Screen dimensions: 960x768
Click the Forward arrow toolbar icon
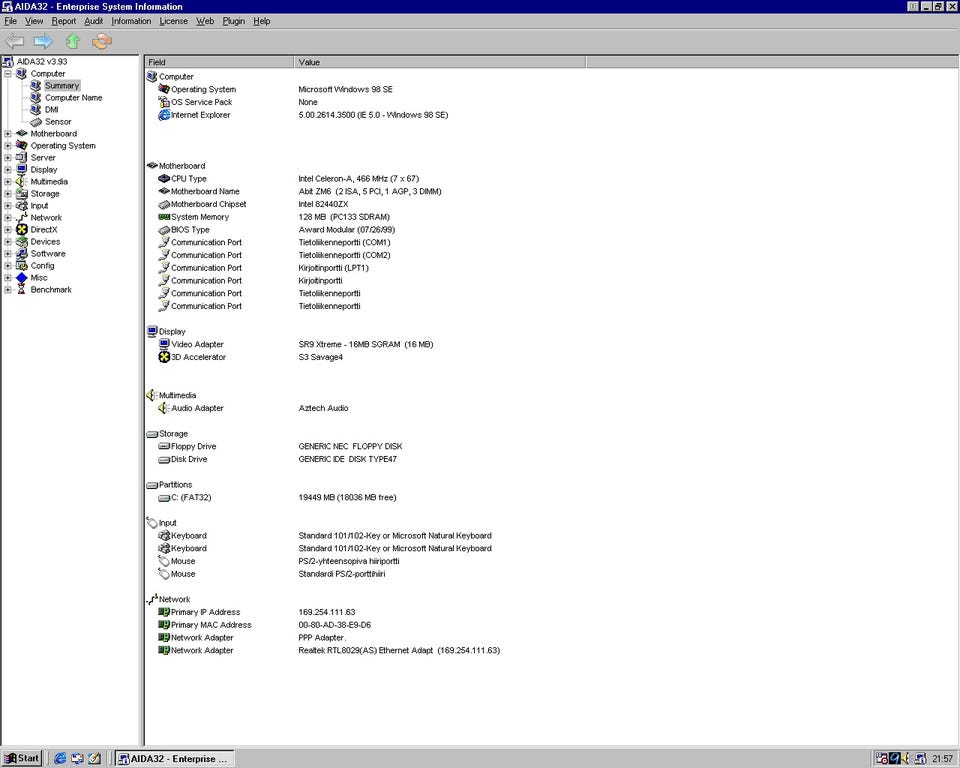click(x=43, y=41)
